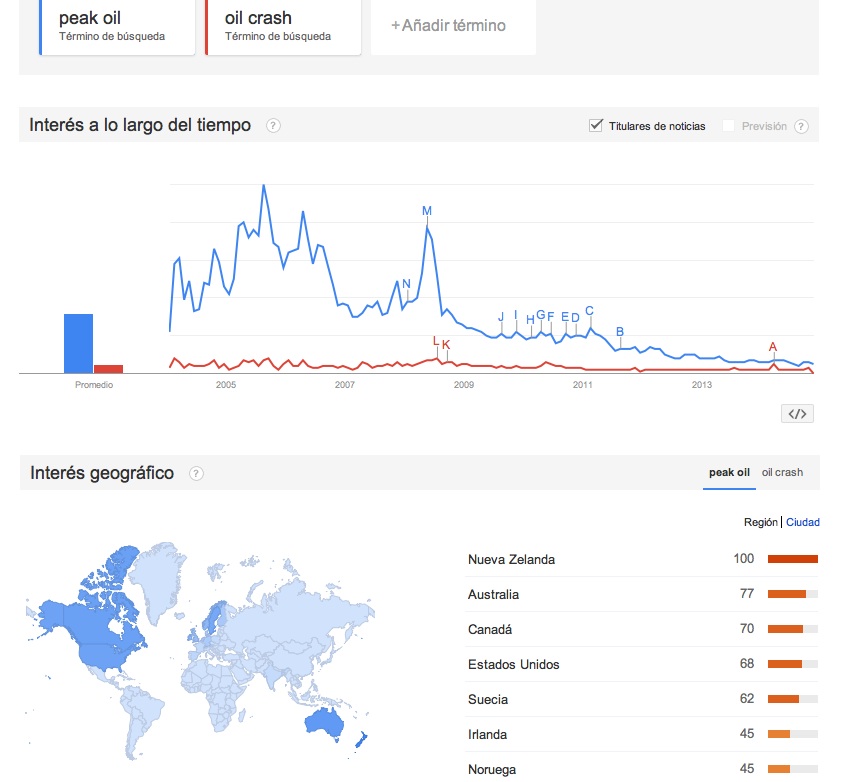Click red news marker L on chart
This screenshot has height=782, width=857.
(x=436, y=341)
